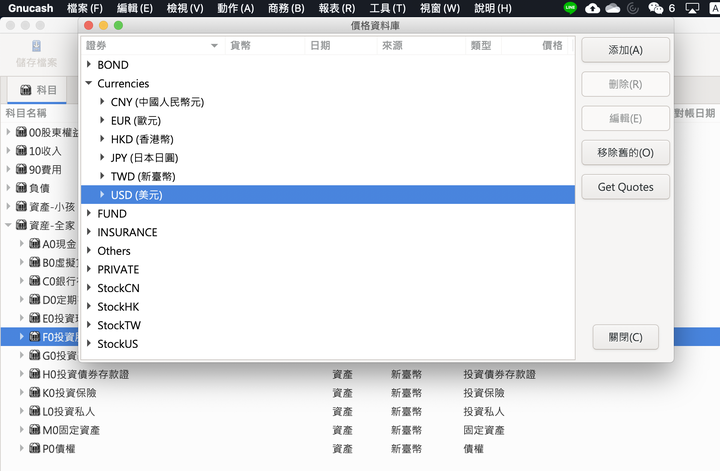
Task: Click the 負債 account icon
Action: coord(21,188)
